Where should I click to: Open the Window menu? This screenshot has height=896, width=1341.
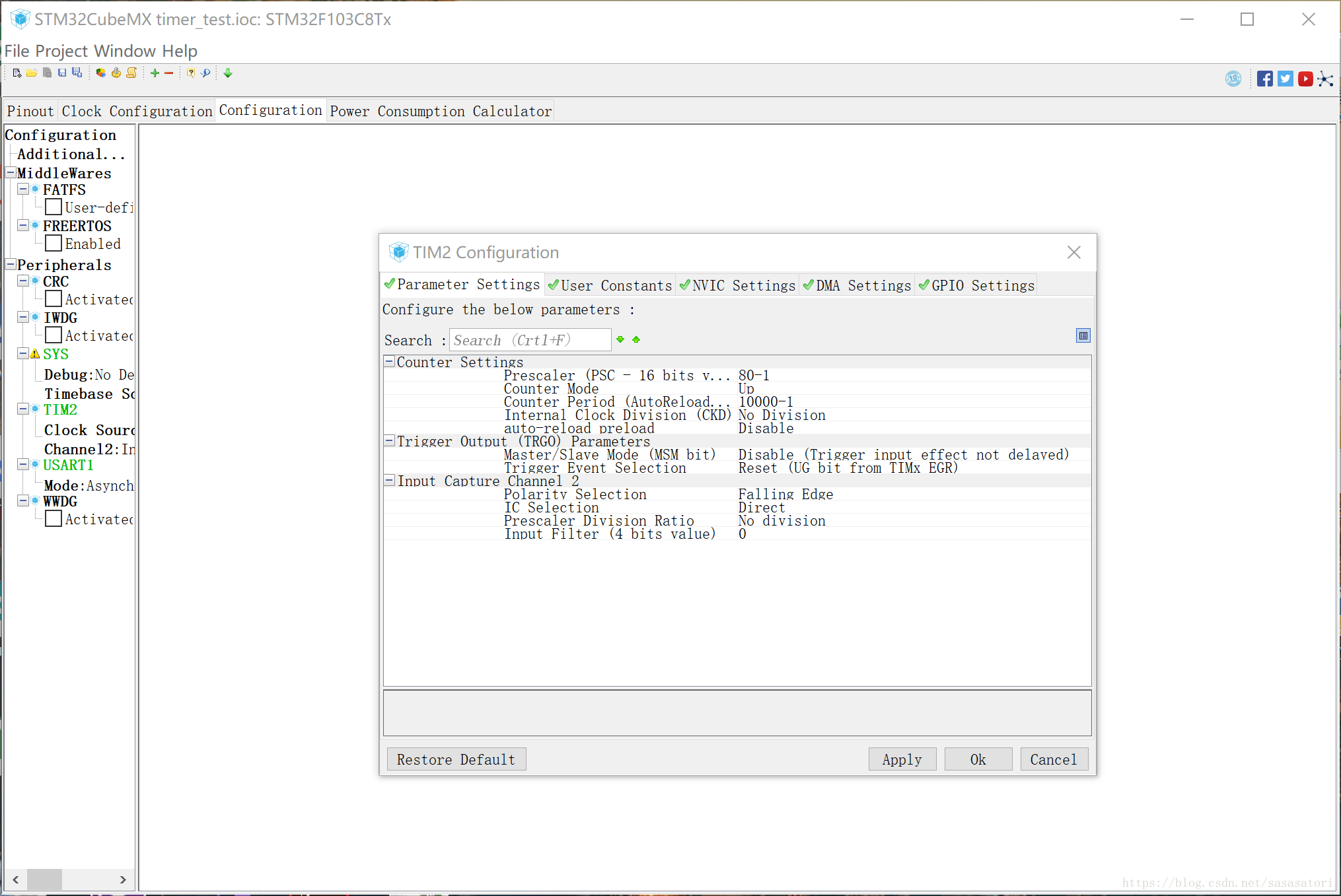pos(125,51)
